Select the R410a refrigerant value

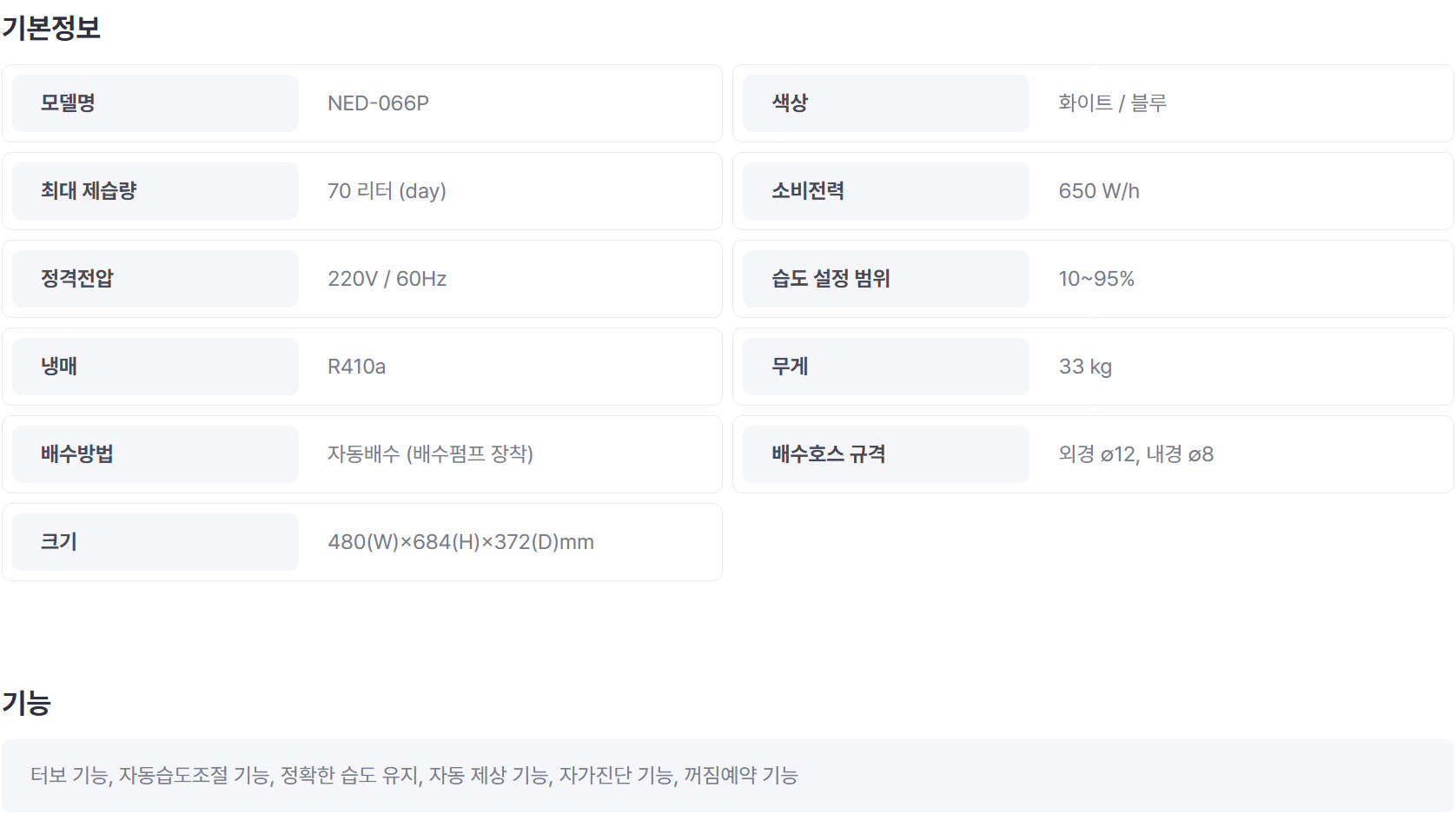(x=356, y=367)
